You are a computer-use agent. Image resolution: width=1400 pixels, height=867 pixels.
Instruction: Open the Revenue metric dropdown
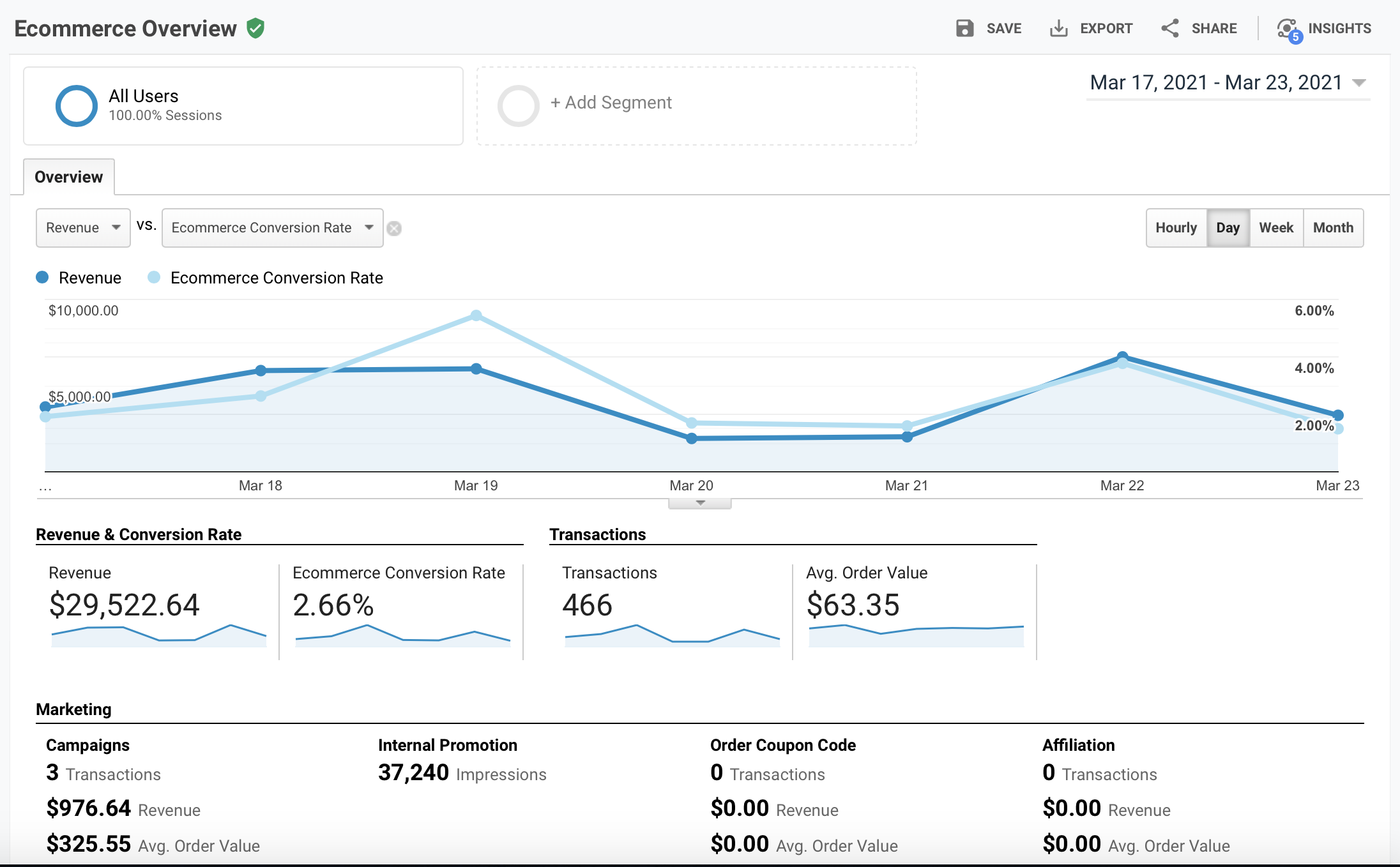[x=83, y=228]
